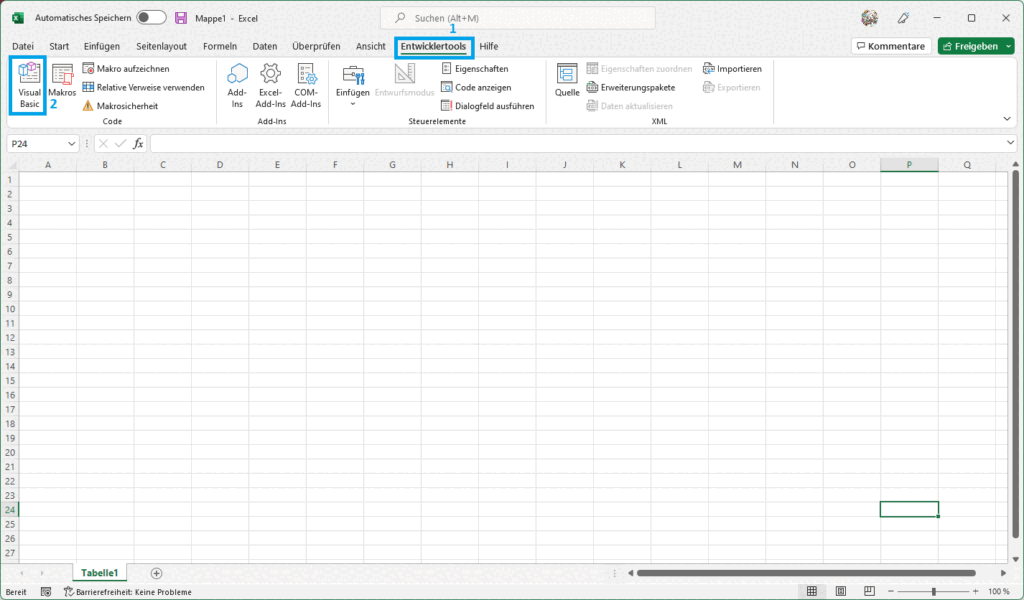Click the pen ideas icon in title bar
The width and height of the screenshot is (1024, 600).
pos(903,18)
